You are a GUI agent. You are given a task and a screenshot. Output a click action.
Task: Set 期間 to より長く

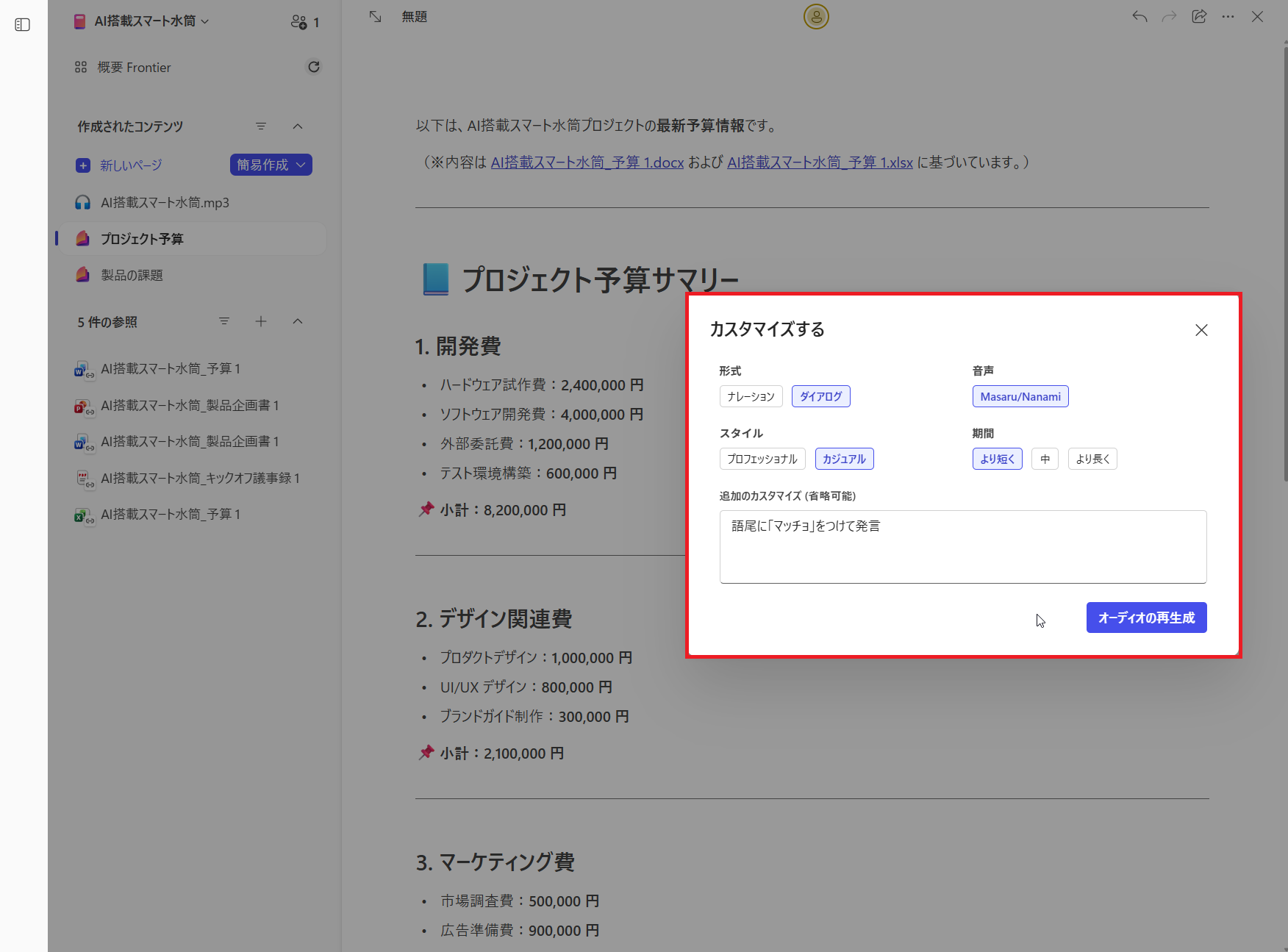[x=1092, y=458]
